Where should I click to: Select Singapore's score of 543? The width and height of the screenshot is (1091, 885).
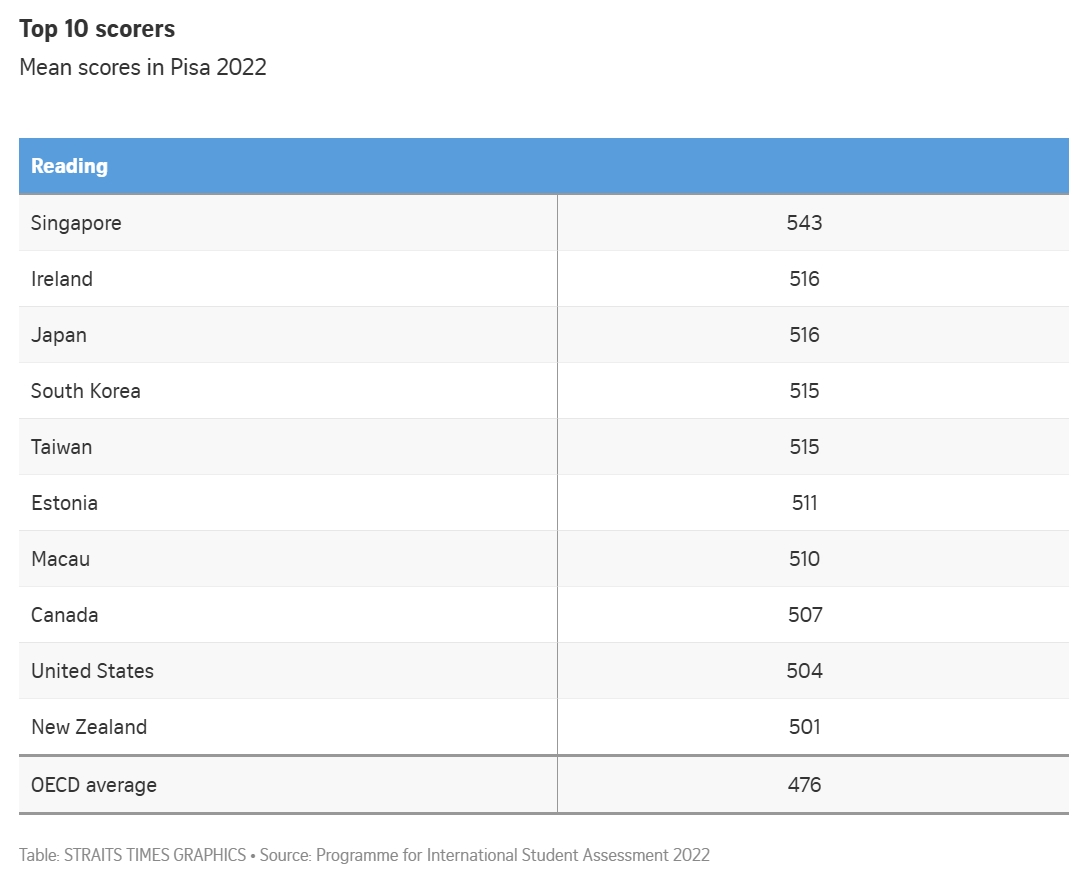pyautogui.click(x=804, y=223)
